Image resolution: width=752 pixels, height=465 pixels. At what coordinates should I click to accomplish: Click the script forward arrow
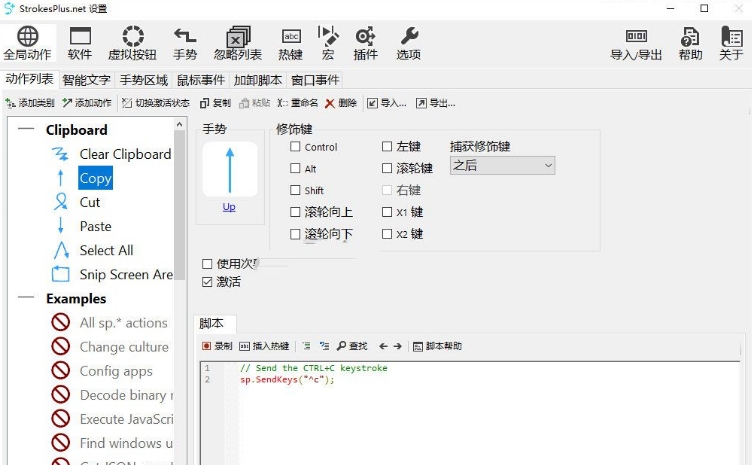pos(398,346)
